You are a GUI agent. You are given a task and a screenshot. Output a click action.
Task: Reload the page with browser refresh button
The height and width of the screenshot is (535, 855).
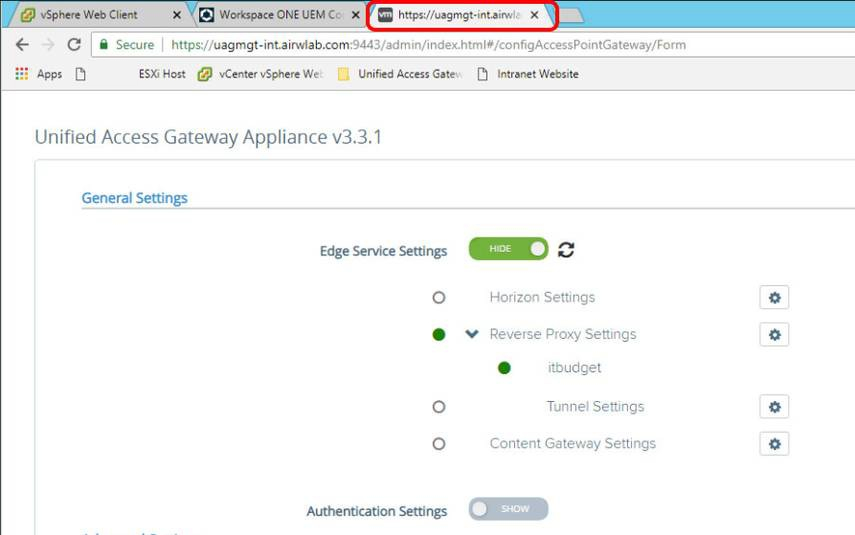coord(73,45)
